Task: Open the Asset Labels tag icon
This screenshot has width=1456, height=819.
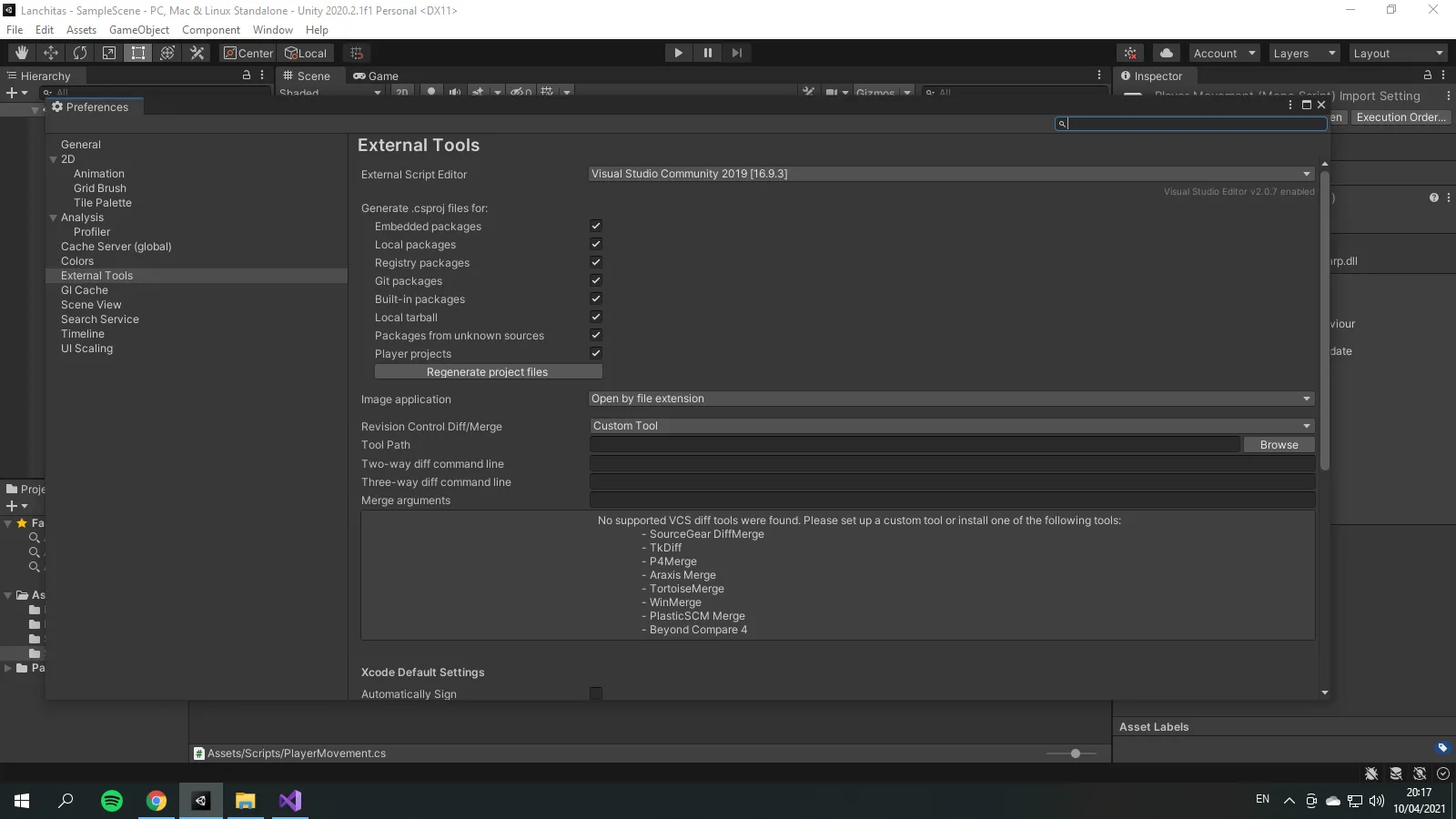Action: (1442, 748)
